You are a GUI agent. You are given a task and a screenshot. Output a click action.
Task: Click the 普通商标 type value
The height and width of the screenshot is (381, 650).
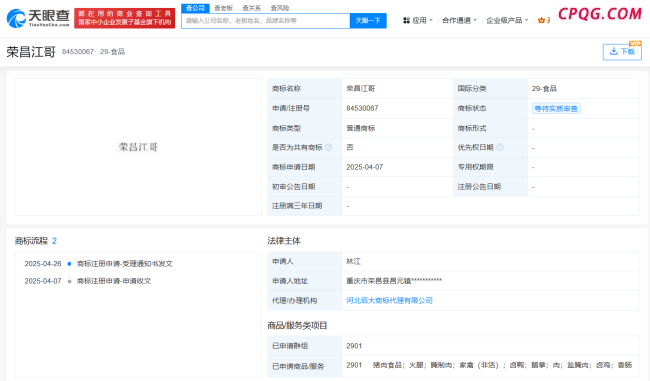point(361,128)
